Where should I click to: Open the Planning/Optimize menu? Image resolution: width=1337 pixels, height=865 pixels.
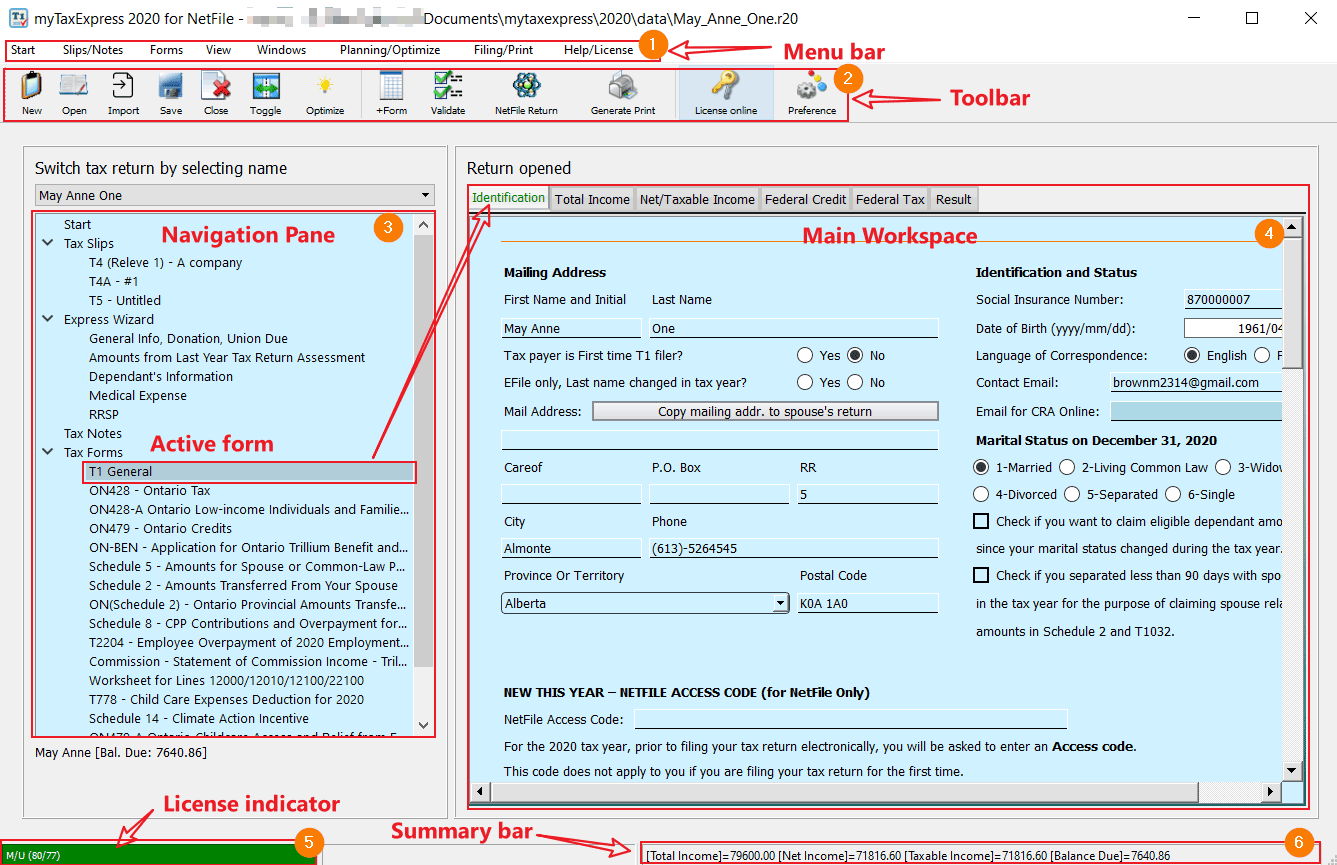(x=389, y=50)
